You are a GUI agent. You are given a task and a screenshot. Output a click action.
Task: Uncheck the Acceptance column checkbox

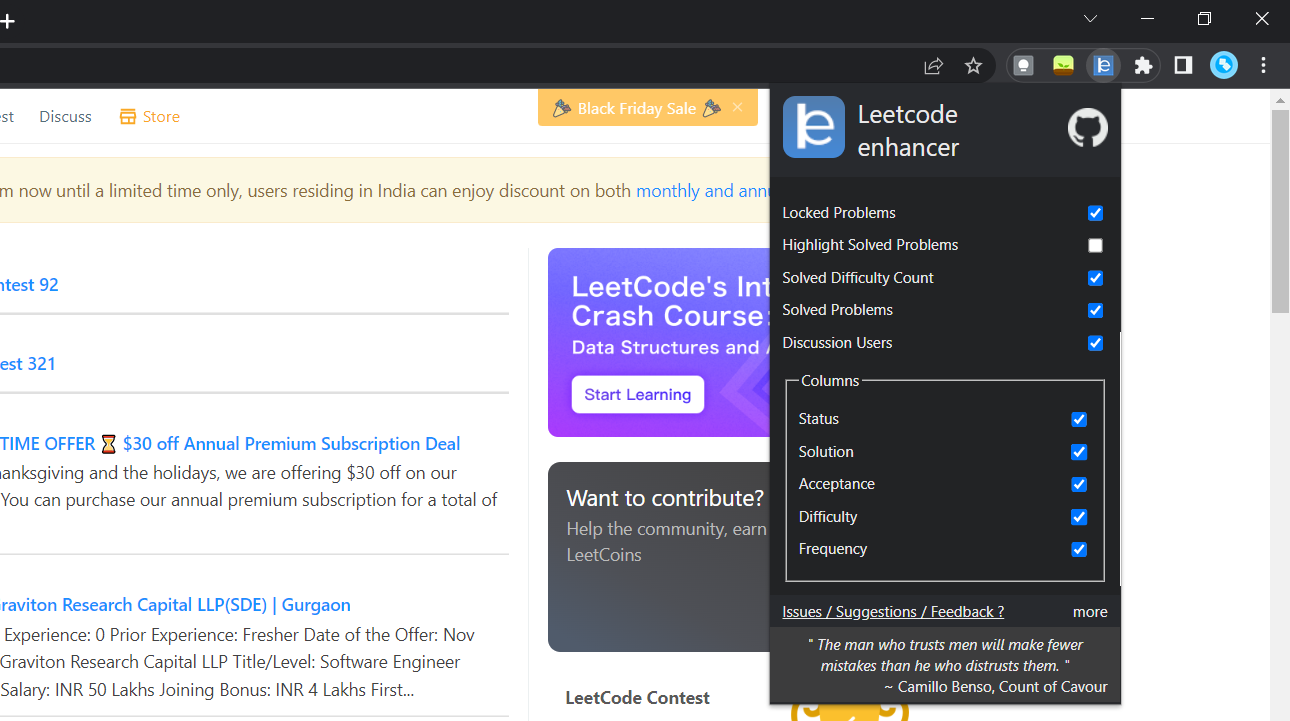point(1079,484)
